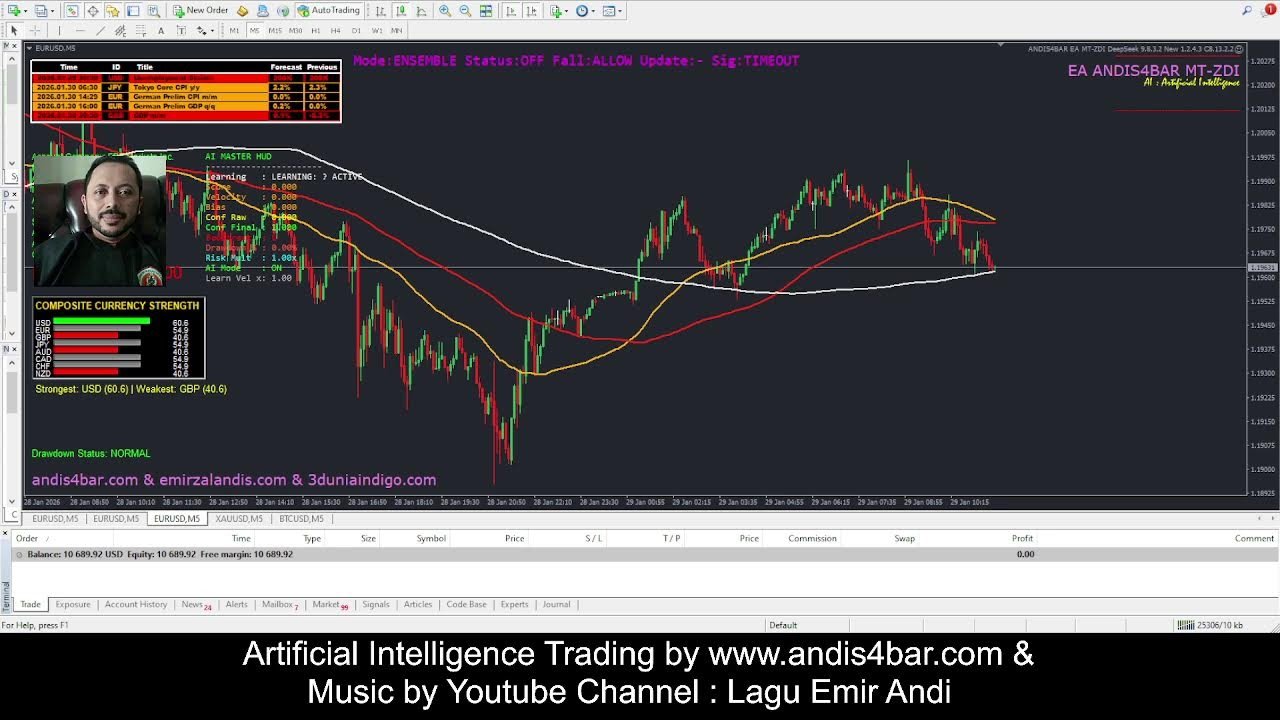1280x720 pixels.
Task: Draw a trendline with the trendline tool
Action: tap(100, 31)
